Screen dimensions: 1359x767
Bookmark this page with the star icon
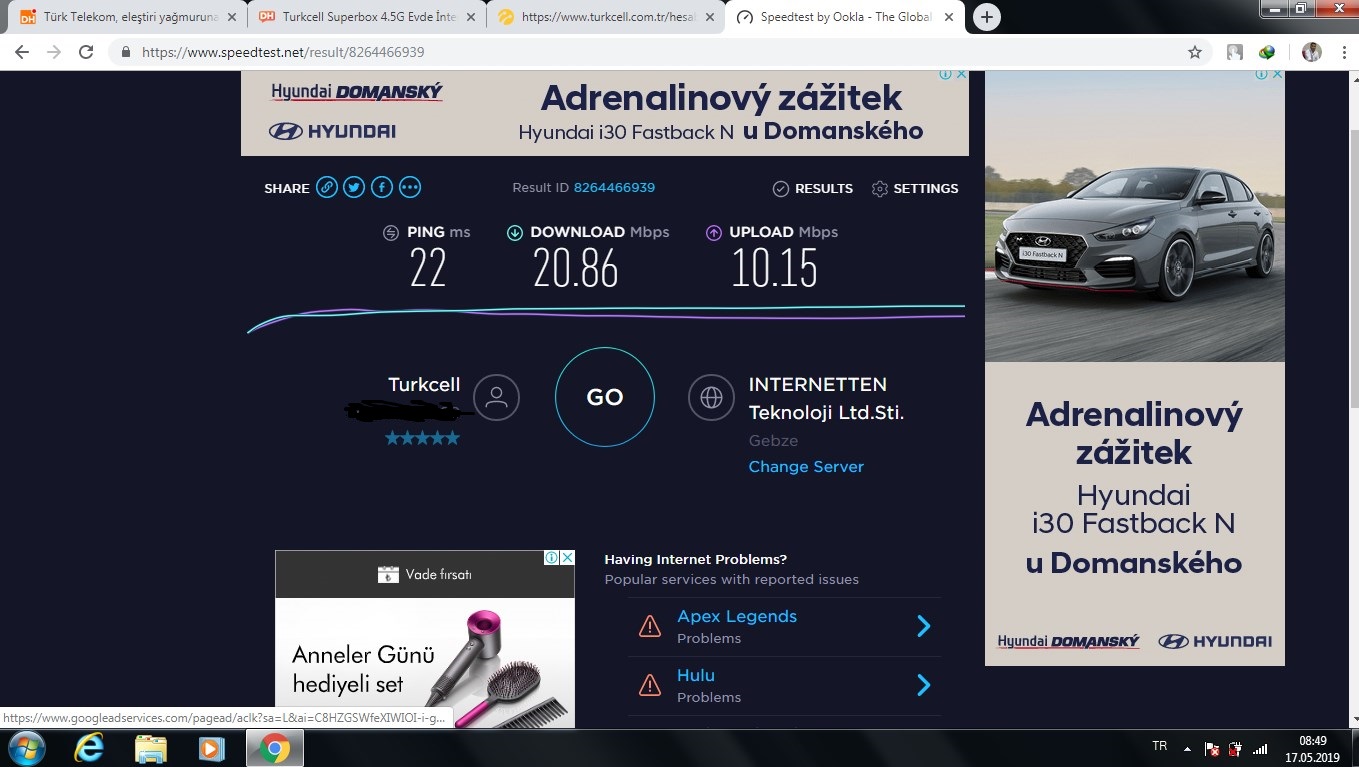tap(1194, 52)
